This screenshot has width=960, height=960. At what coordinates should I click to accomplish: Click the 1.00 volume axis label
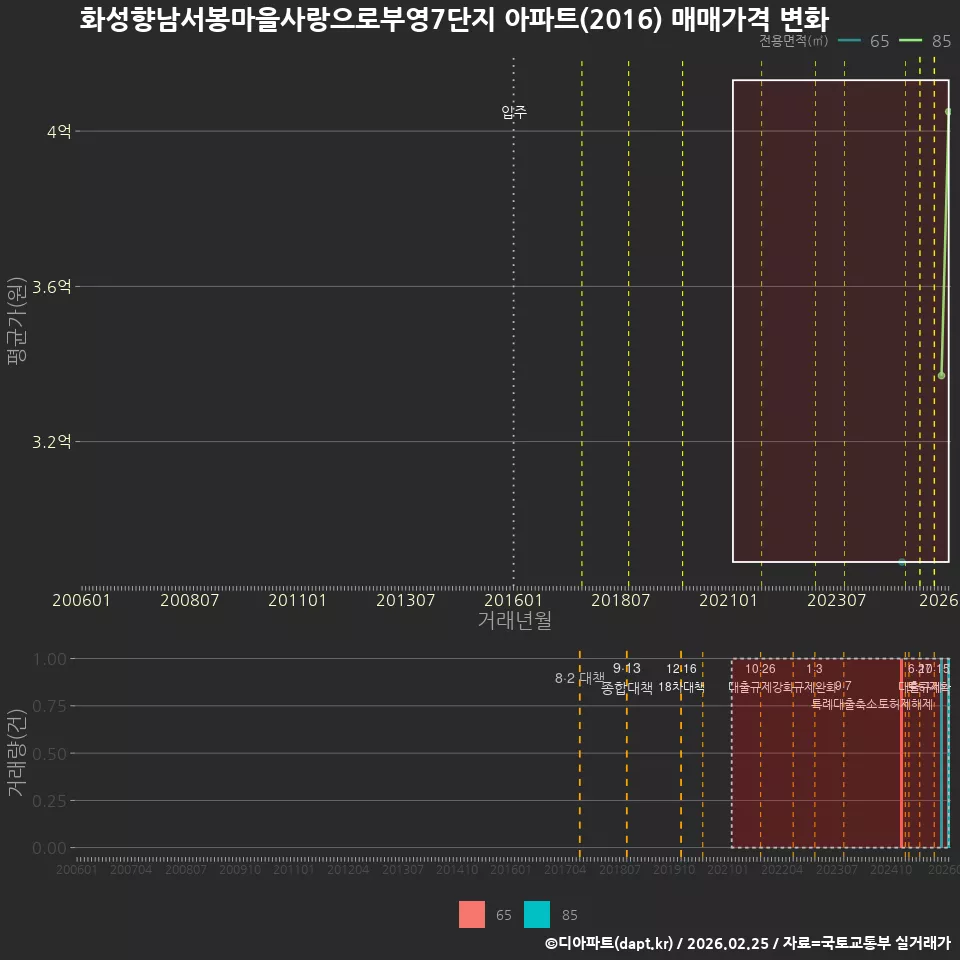(50, 659)
